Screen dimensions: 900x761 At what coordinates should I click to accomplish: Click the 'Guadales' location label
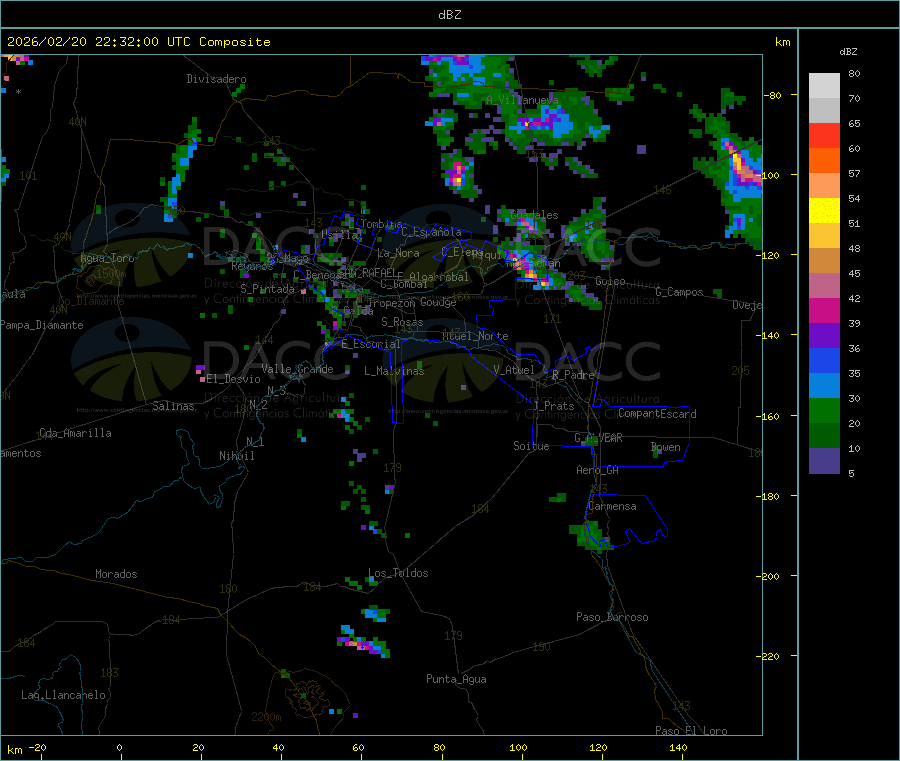[534, 215]
